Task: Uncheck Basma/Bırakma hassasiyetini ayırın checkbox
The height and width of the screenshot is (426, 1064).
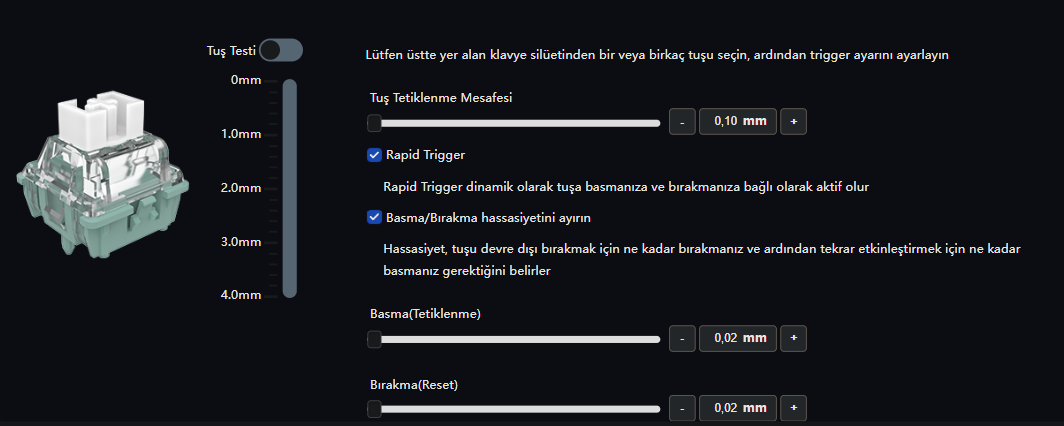Action: pyautogui.click(x=375, y=216)
